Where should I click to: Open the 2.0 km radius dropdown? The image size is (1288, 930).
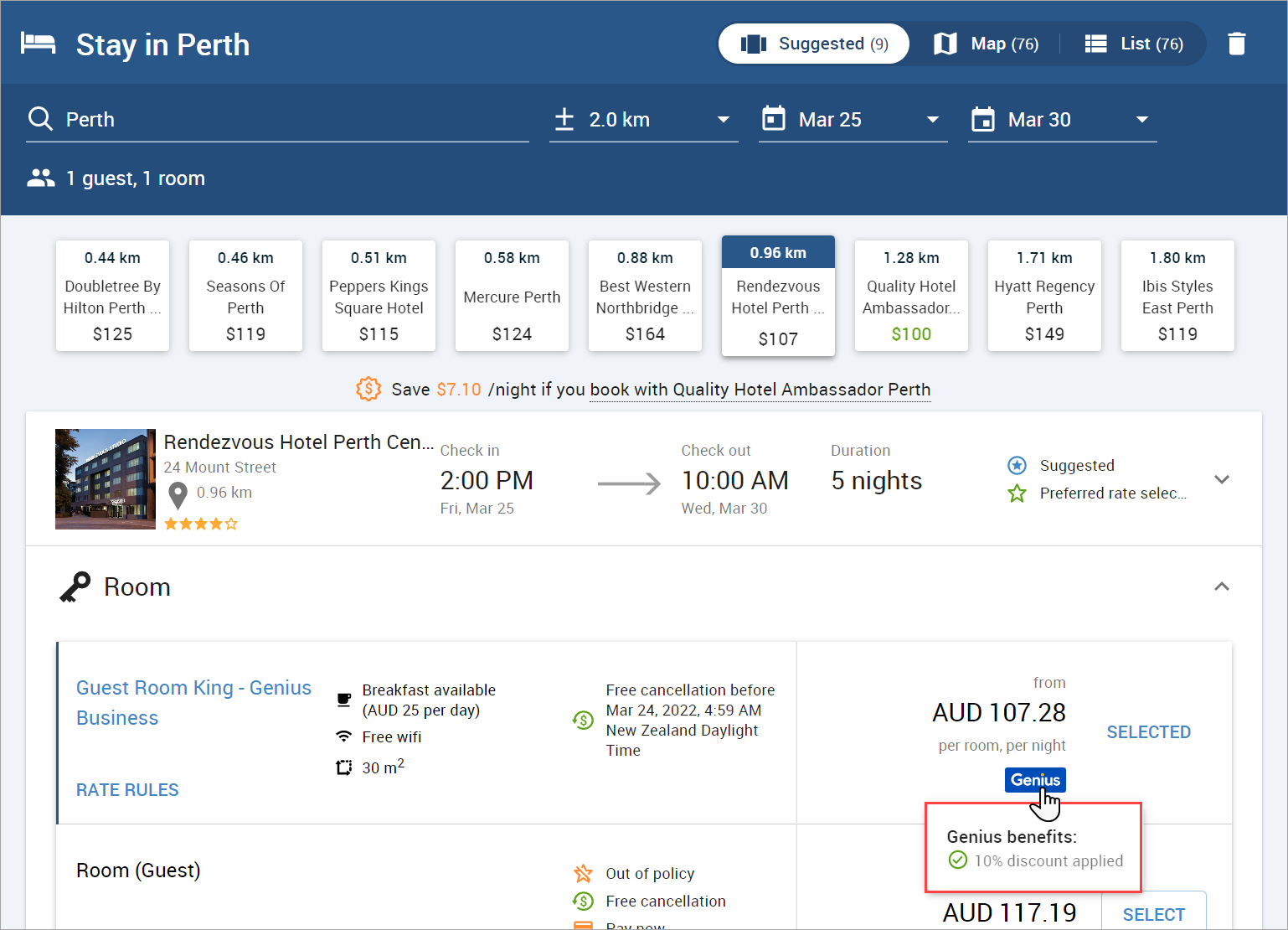(x=643, y=119)
